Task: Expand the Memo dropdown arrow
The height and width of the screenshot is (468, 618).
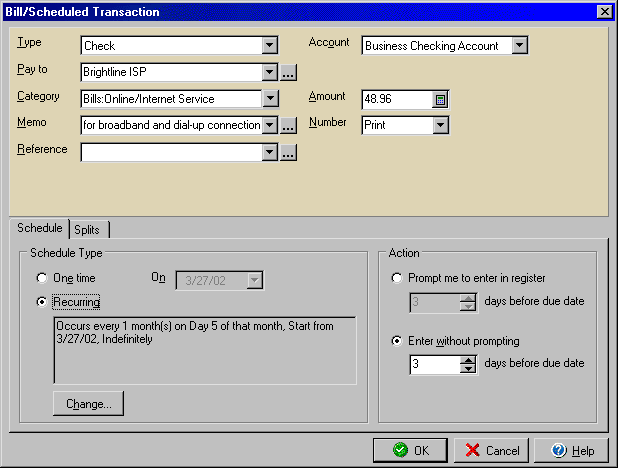Action: 270,125
